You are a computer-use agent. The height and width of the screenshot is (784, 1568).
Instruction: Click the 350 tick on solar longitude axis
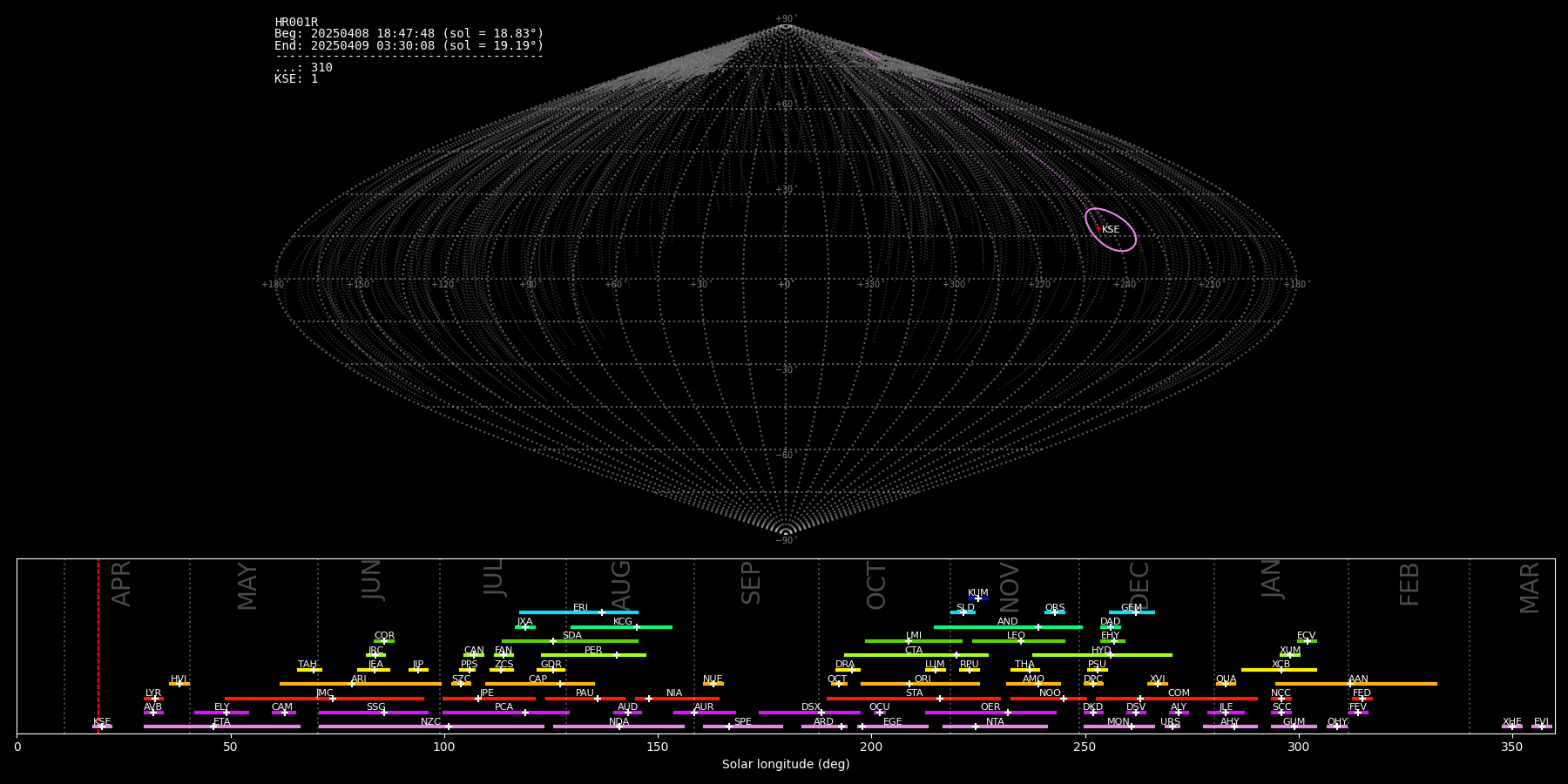click(x=1512, y=747)
